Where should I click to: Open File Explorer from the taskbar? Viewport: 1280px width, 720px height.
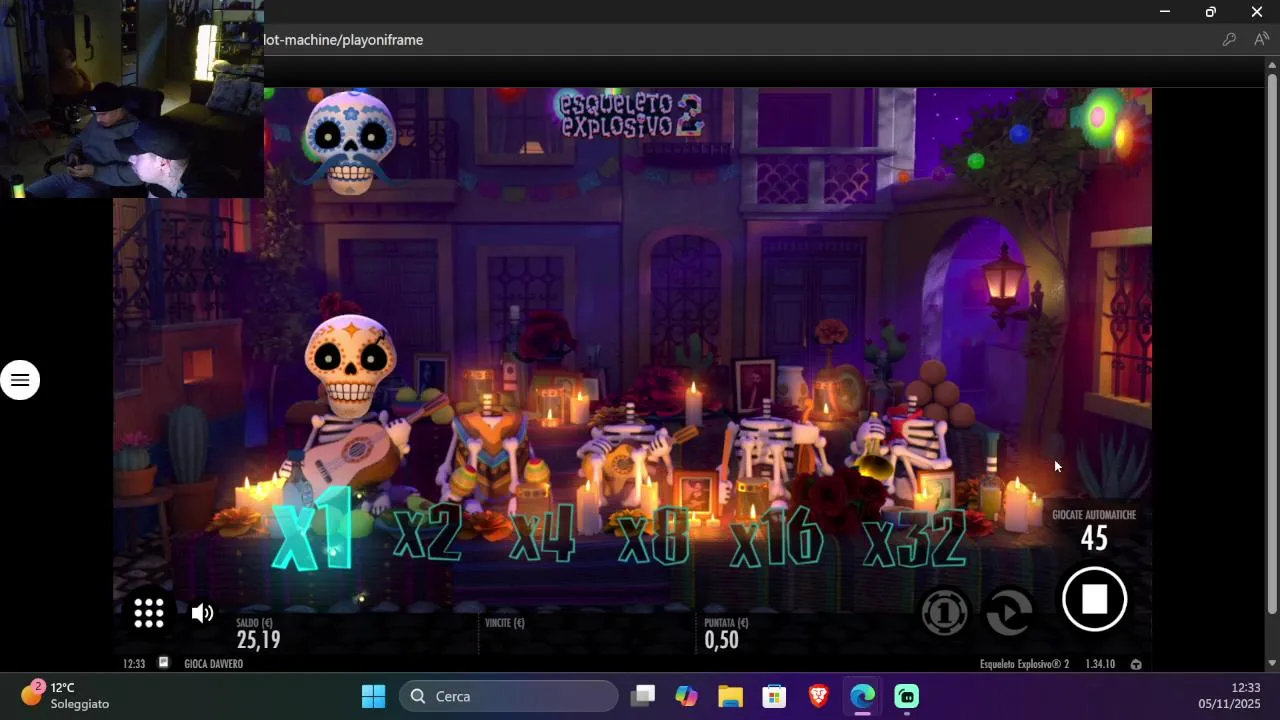pyautogui.click(x=730, y=696)
